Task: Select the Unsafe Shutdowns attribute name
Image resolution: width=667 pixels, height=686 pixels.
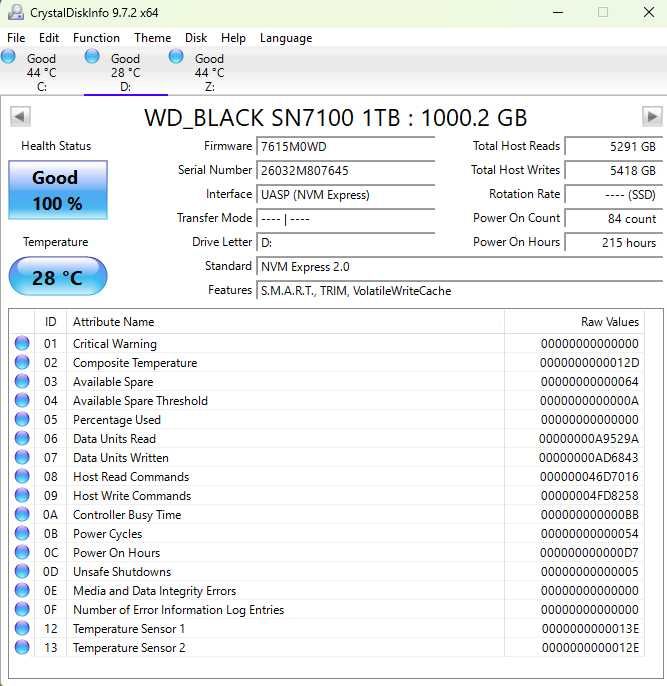Action: (122, 572)
